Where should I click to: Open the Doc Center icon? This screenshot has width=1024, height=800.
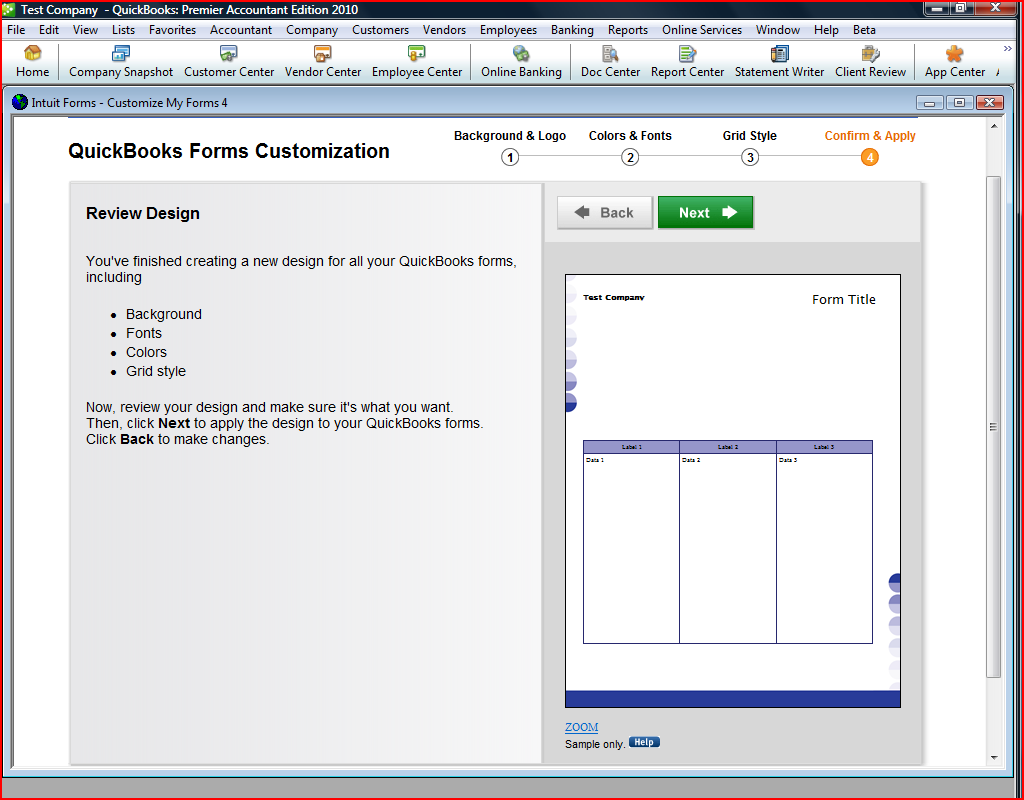(x=610, y=62)
